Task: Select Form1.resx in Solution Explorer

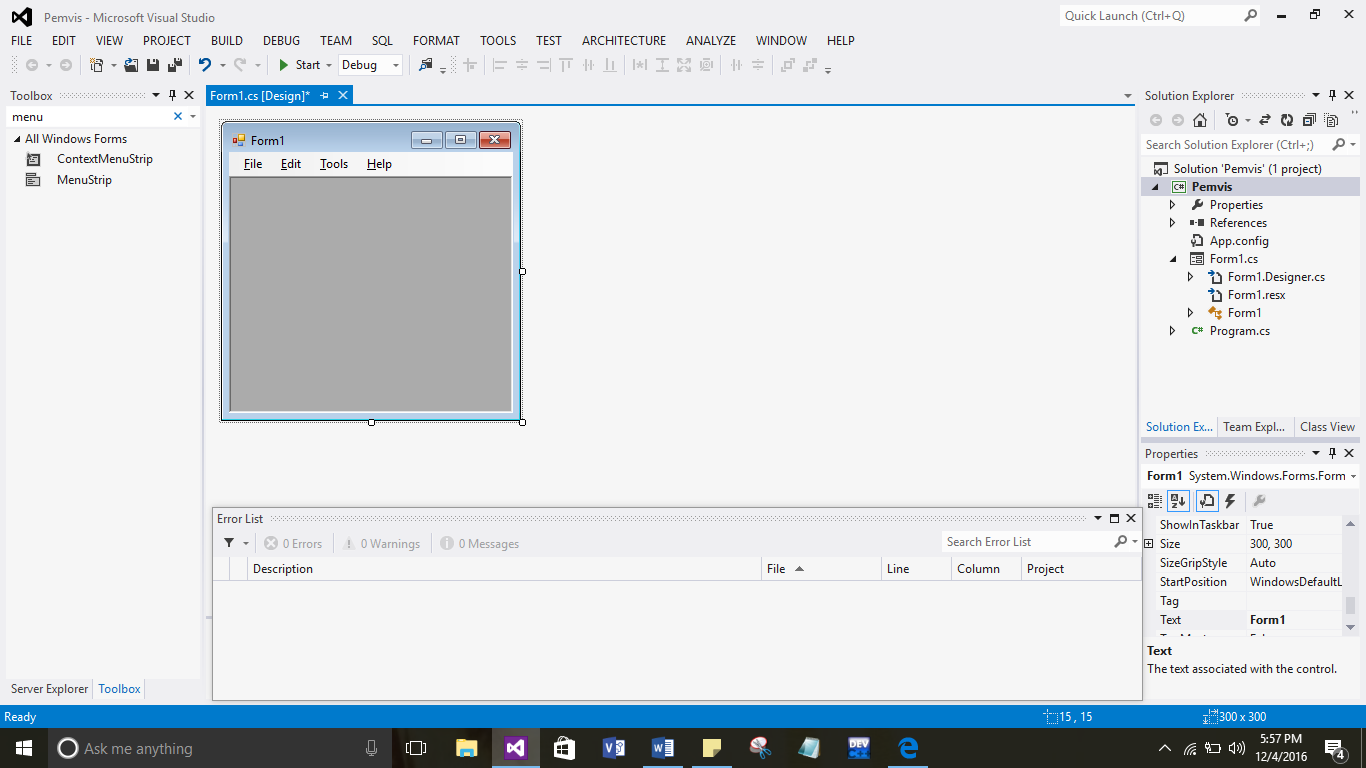Action: [x=1256, y=295]
